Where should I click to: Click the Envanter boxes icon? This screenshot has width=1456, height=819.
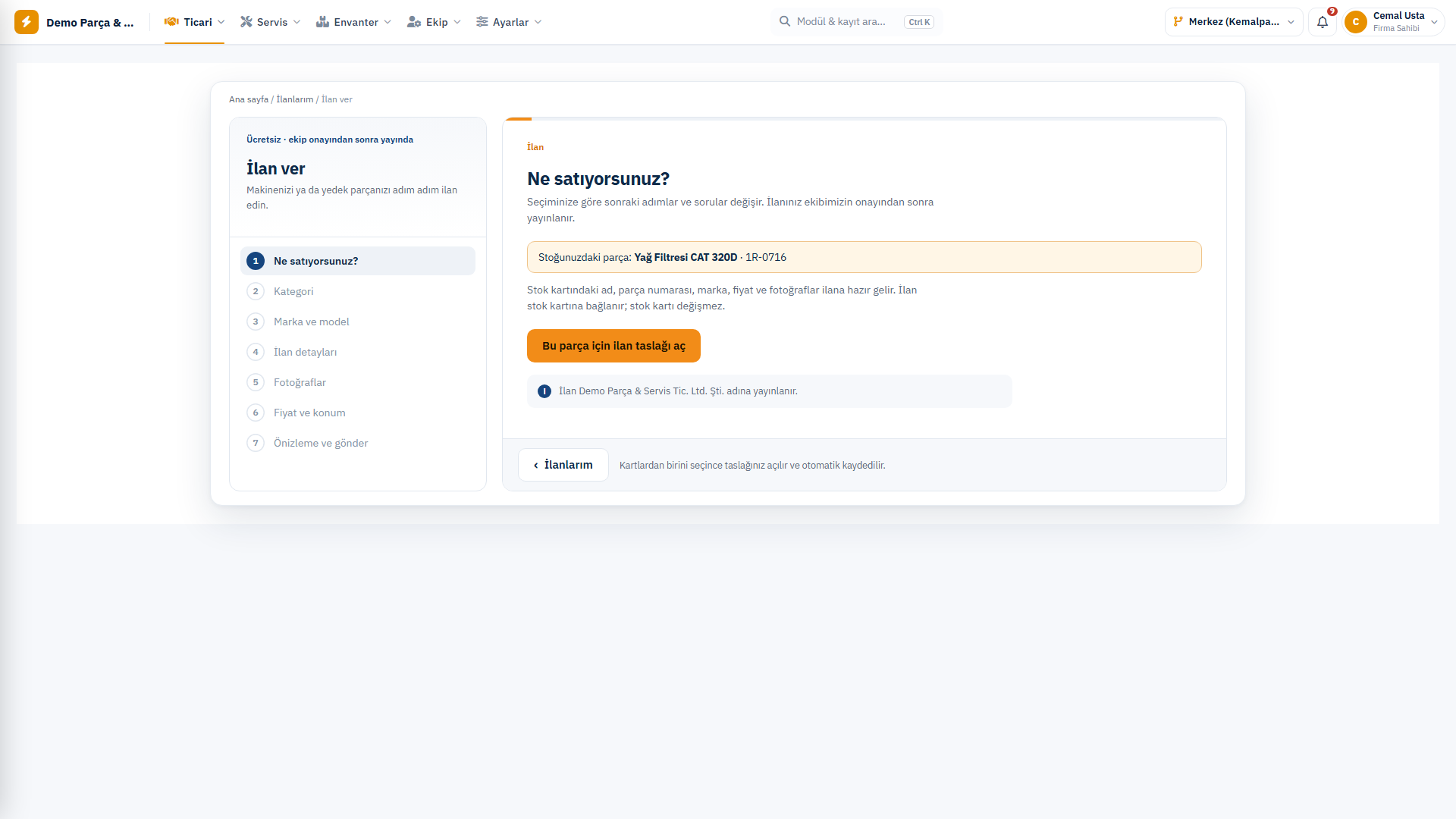coord(322,22)
